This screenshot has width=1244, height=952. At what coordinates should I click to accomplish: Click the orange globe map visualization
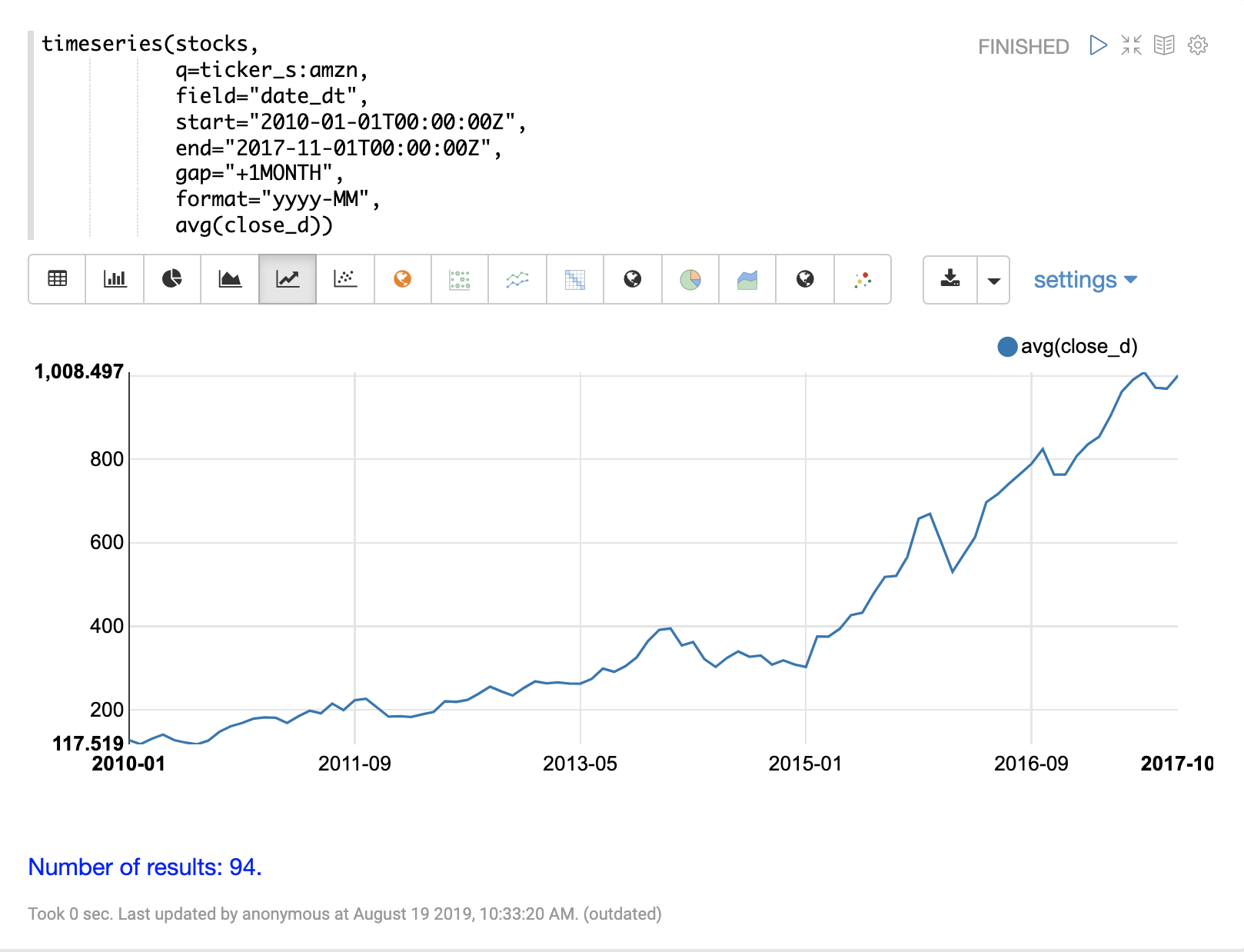tap(402, 279)
